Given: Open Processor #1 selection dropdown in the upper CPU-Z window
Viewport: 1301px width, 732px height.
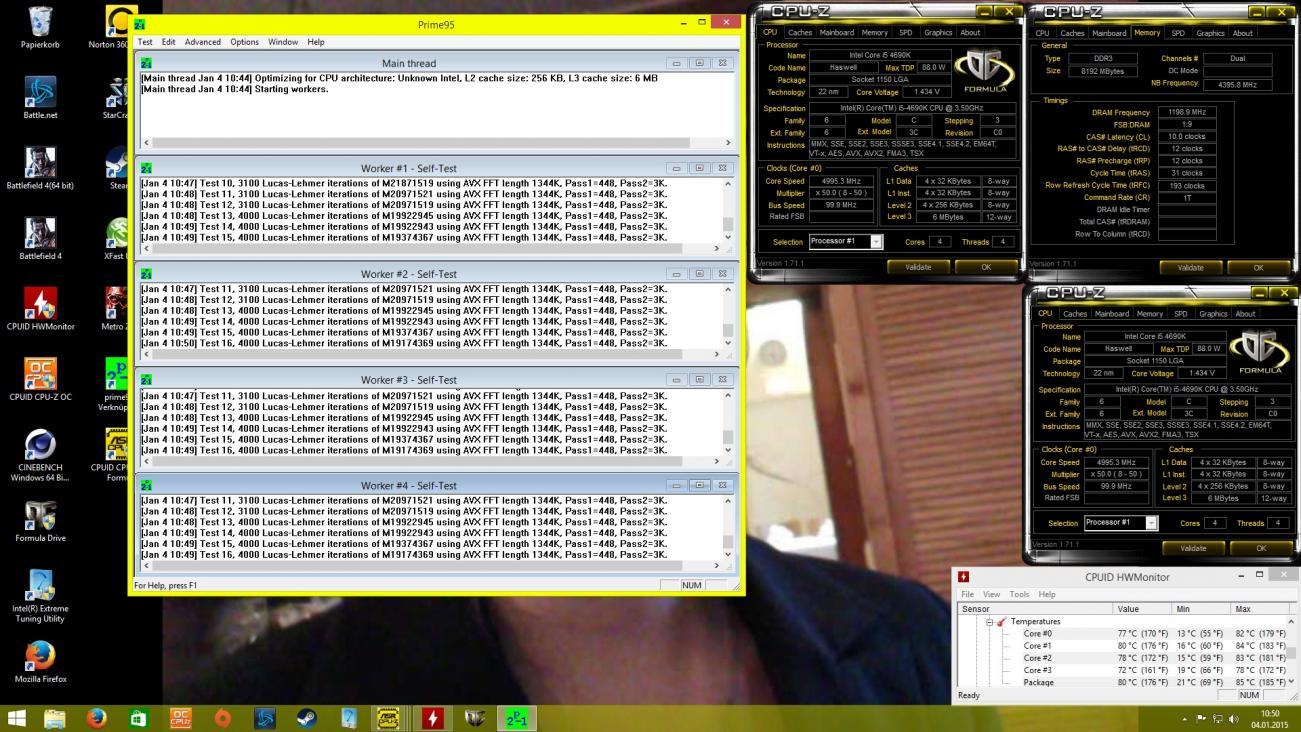Looking at the screenshot, I should point(876,242).
